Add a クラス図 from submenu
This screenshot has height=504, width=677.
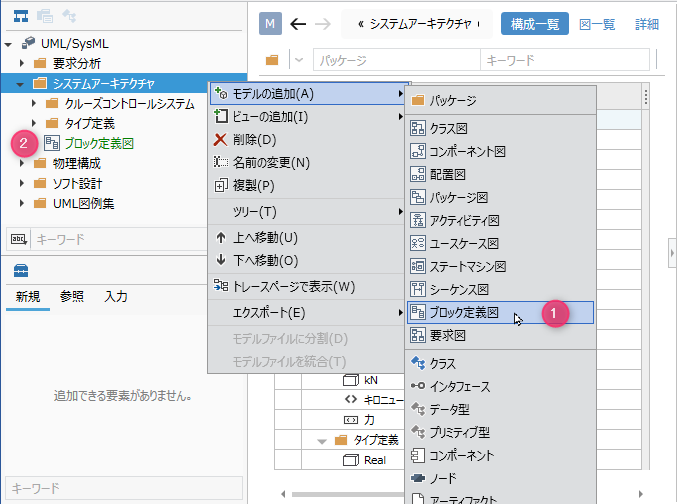tap(501, 128)
